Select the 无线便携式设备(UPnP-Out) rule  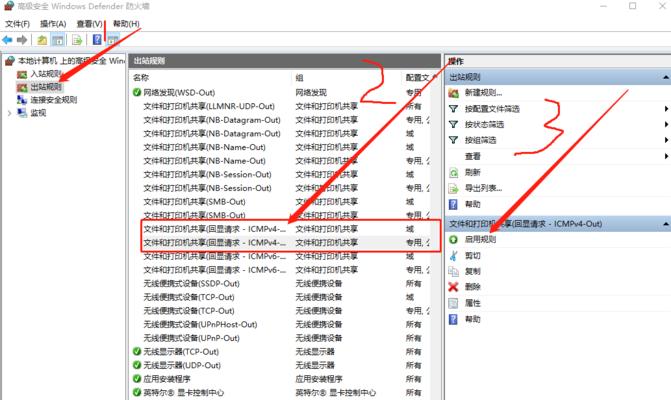point(191,338)
